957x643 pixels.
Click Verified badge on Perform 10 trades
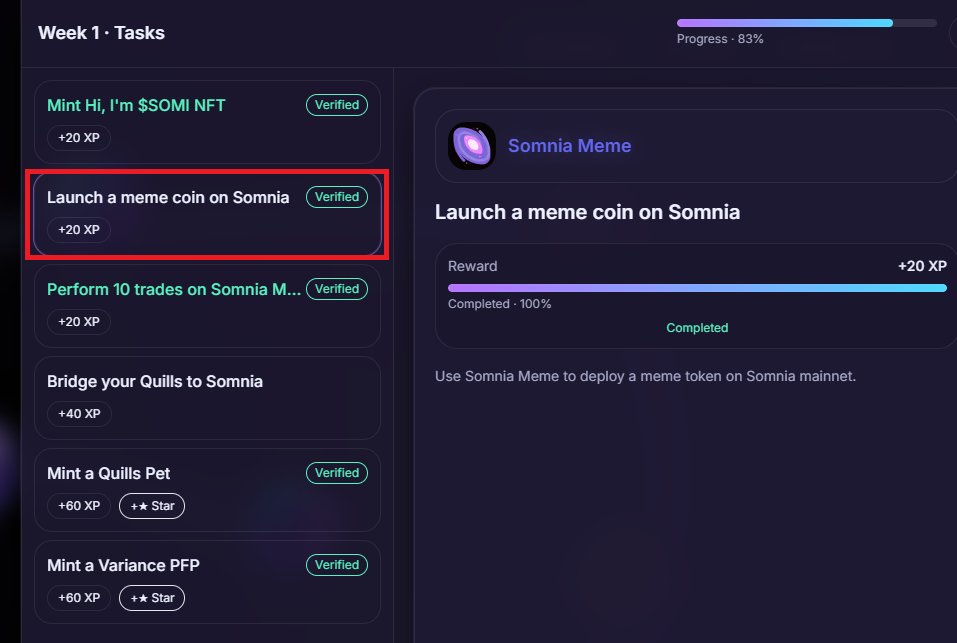point(337,289)
